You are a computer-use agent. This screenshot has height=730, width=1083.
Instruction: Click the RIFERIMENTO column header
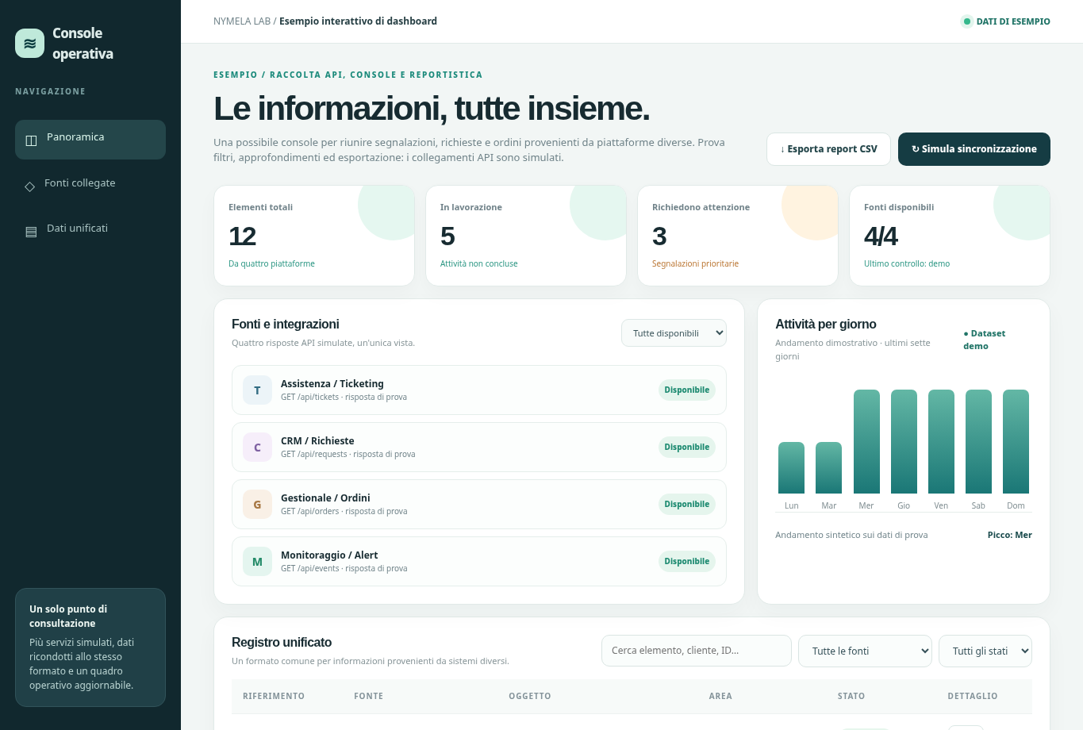click(274, 696)
